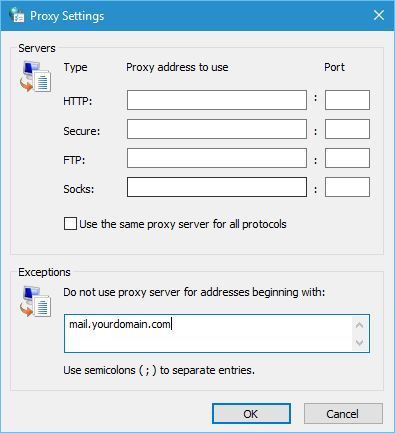Click the Servers section computer icon

[35, 77]
